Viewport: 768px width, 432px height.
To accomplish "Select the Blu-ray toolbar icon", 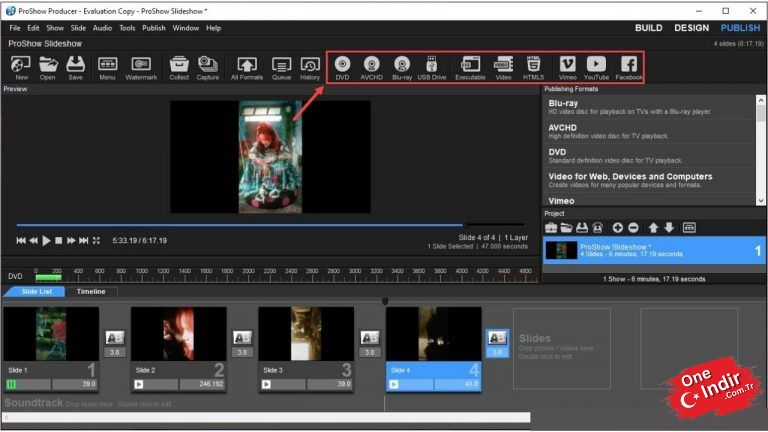I will pyautogui.click(x=402, y=68).
